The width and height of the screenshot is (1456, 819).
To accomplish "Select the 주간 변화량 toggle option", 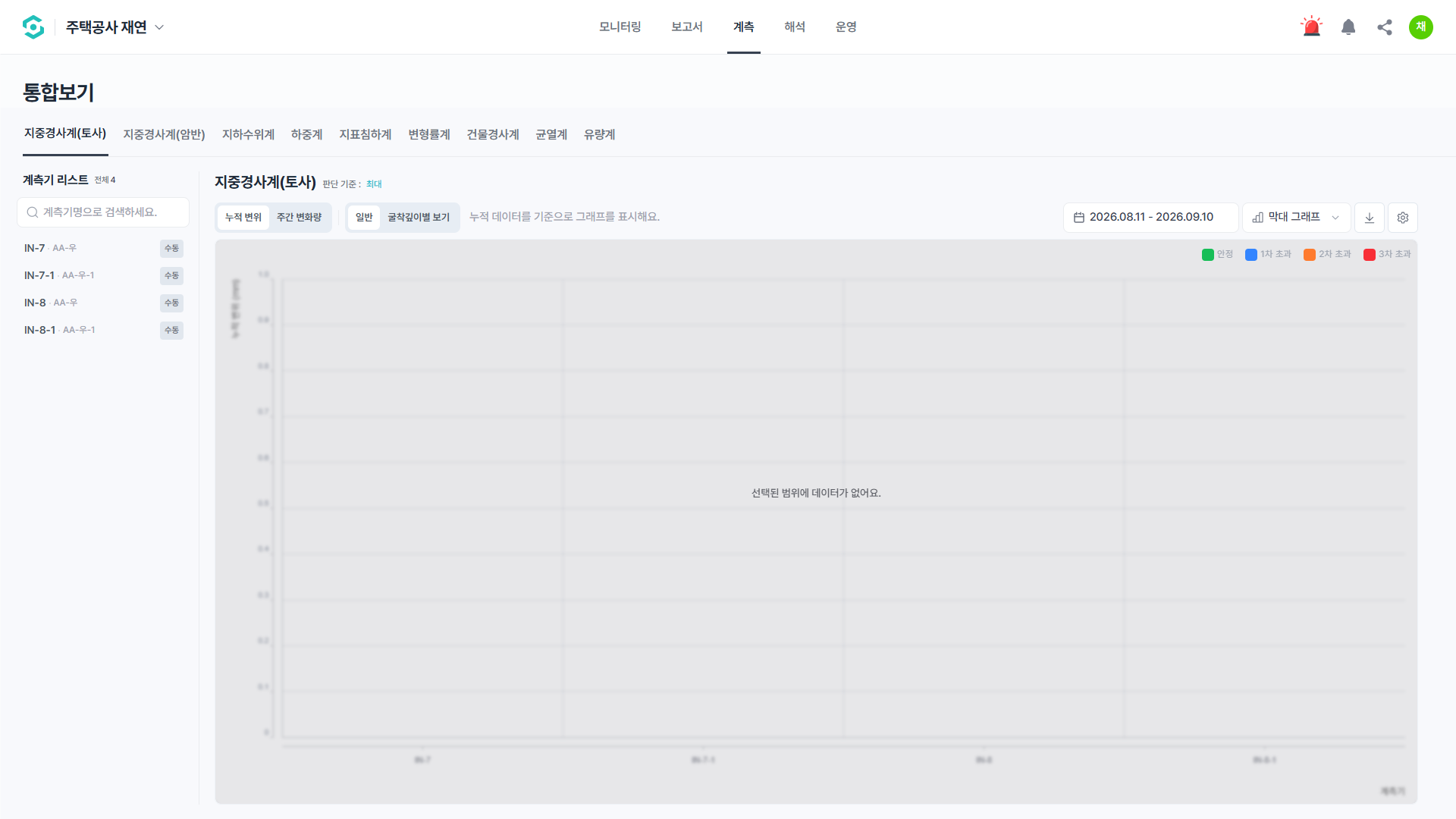I will (299, 218).
